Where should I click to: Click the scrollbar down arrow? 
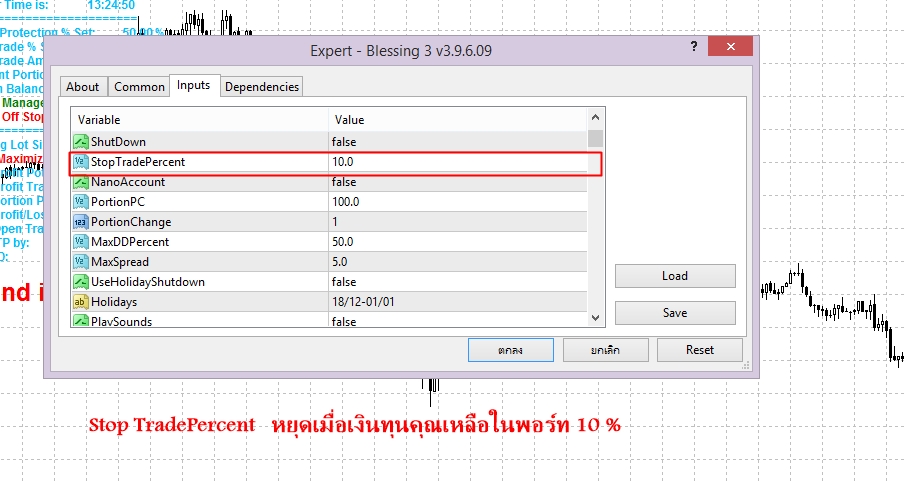tap(596, 318)
